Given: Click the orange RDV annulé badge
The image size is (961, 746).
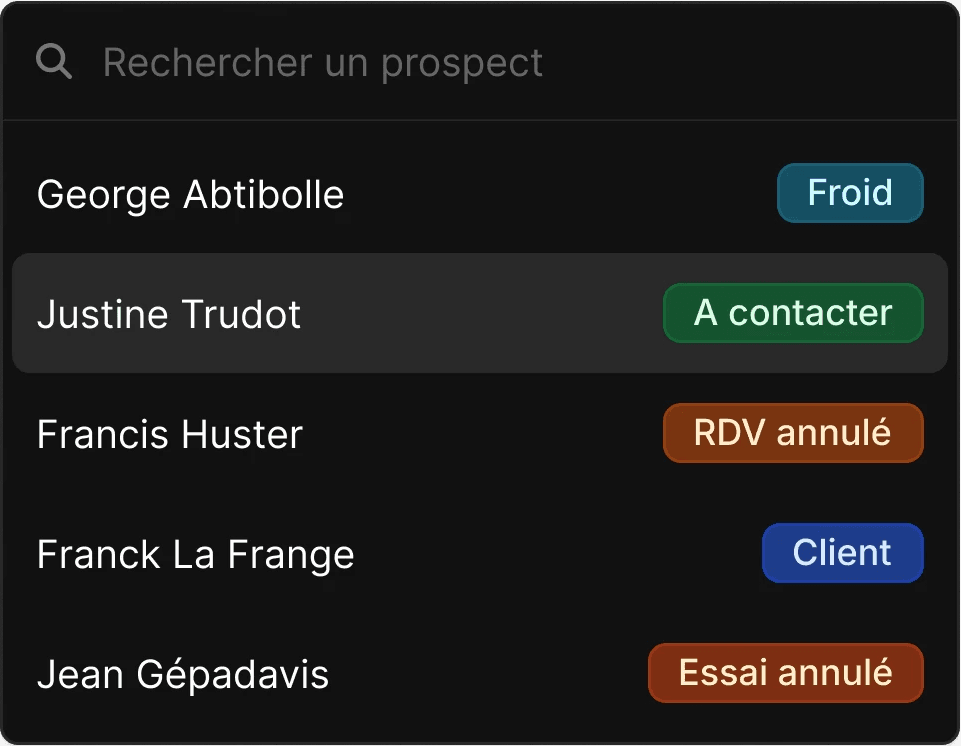Looking at the screenshot, I should coord(793,433).
